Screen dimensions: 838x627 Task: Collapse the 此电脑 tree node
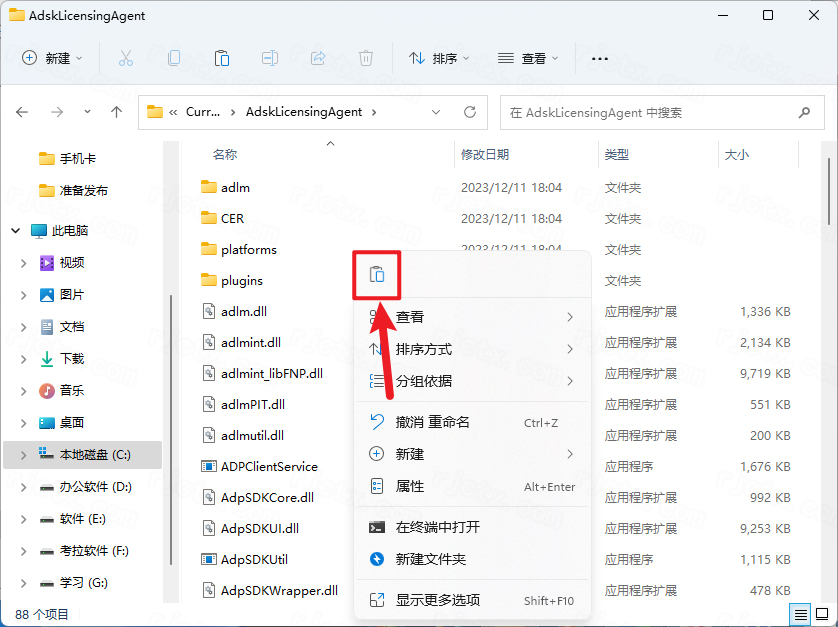16,230
